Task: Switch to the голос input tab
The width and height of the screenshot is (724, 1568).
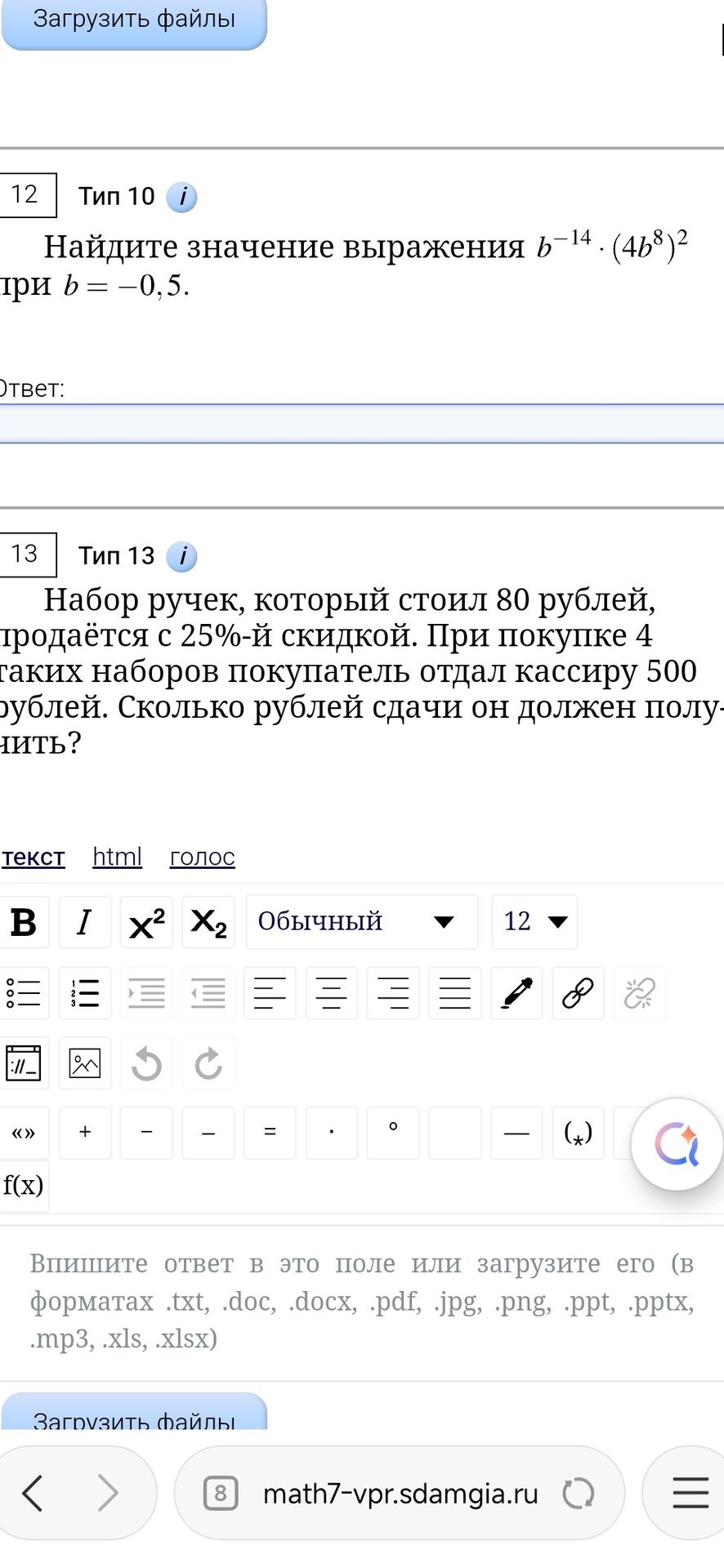Action: (x=202, y=857)
